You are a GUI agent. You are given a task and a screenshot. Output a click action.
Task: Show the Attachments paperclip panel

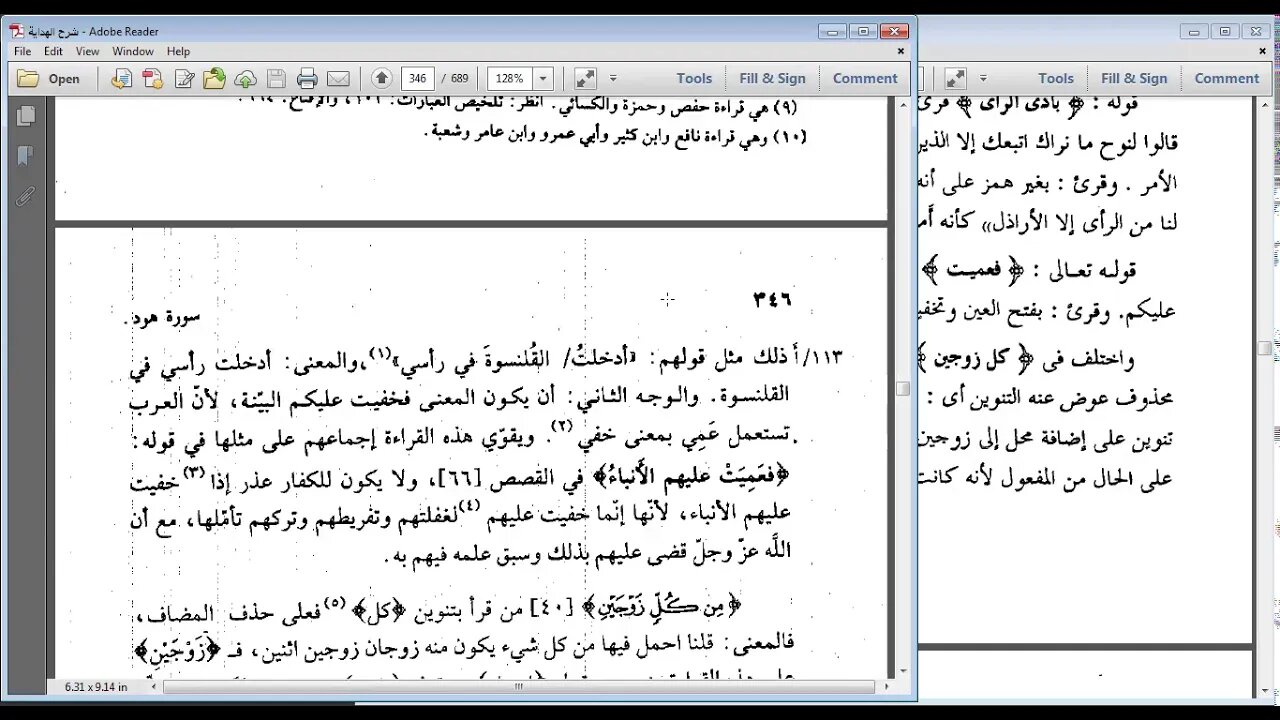(25, 196)
